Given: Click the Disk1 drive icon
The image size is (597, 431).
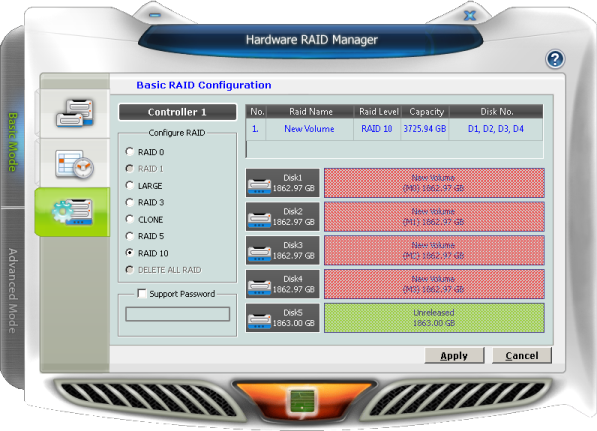Looking at the screenshot, I should [x=259, y=185].
